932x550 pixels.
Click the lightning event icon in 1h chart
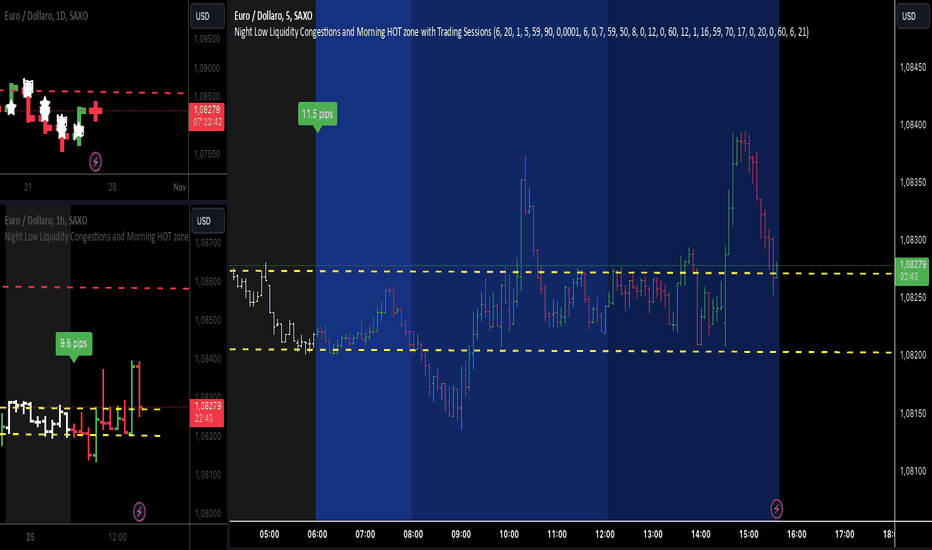click(139, 511)
